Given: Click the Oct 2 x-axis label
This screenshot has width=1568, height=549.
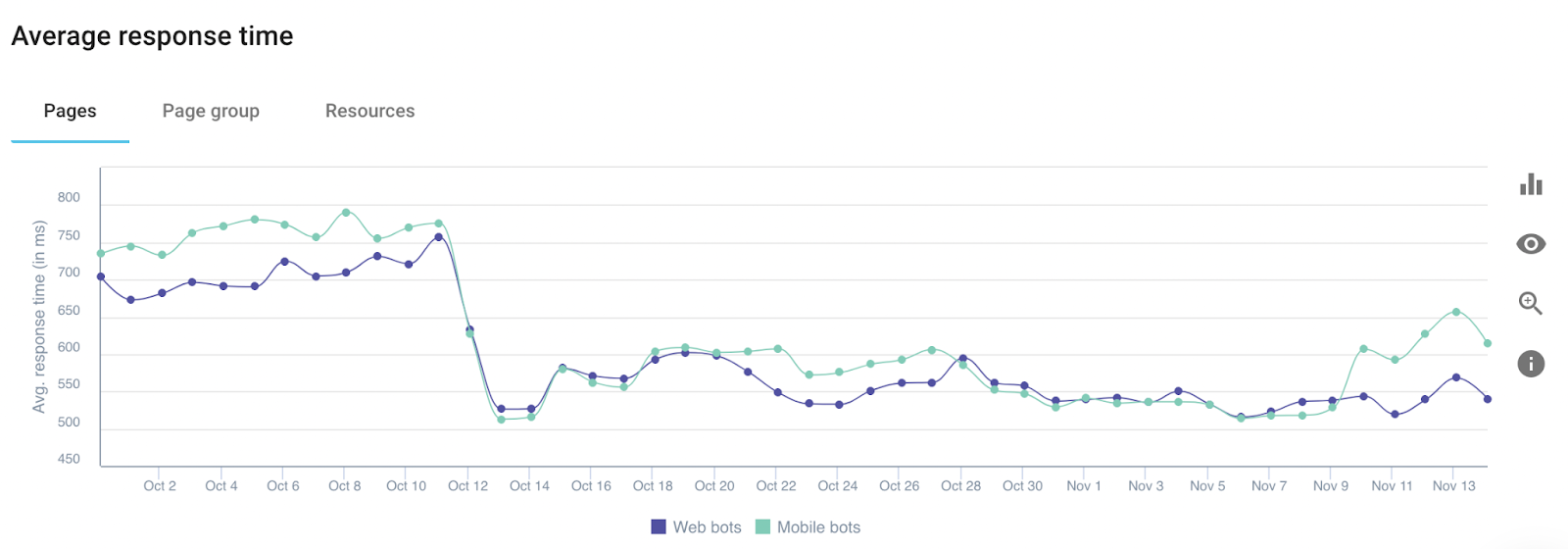Looking at the screenshot, I should pyautogui.click(x=160, y=486).
